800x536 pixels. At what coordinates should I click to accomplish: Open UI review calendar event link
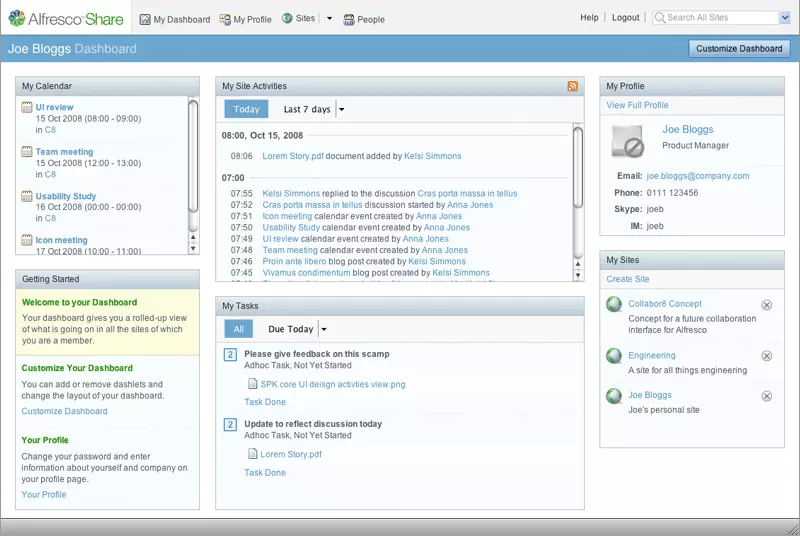pos(54,107)
